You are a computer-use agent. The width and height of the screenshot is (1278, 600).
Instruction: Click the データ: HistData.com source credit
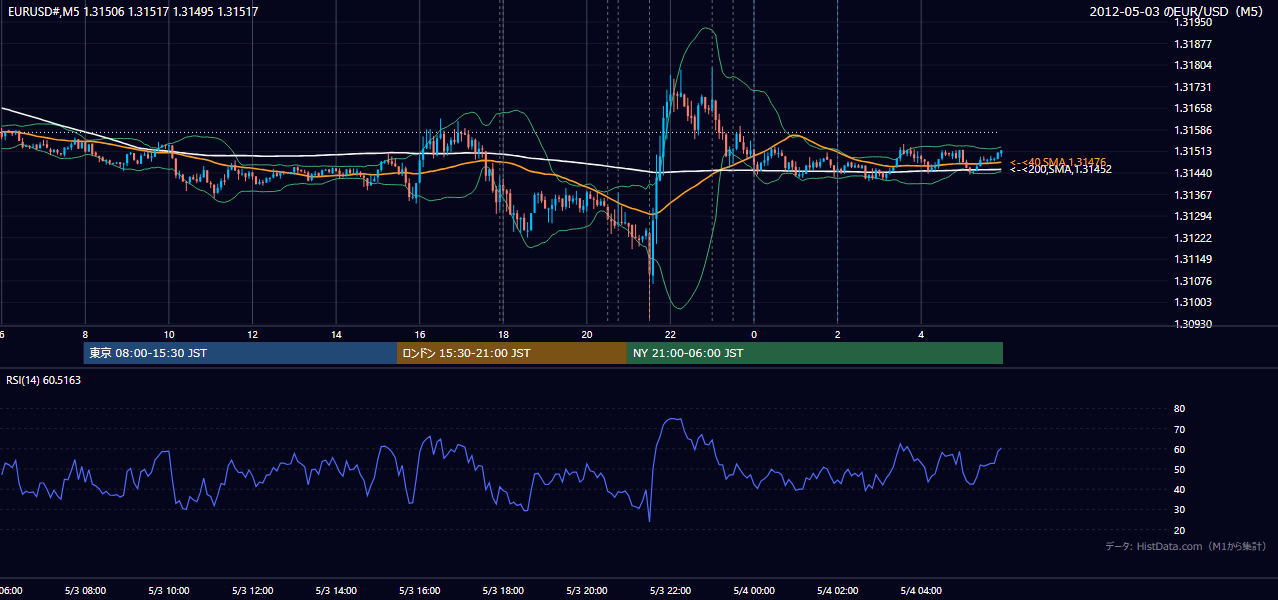tap(1186, 546)
